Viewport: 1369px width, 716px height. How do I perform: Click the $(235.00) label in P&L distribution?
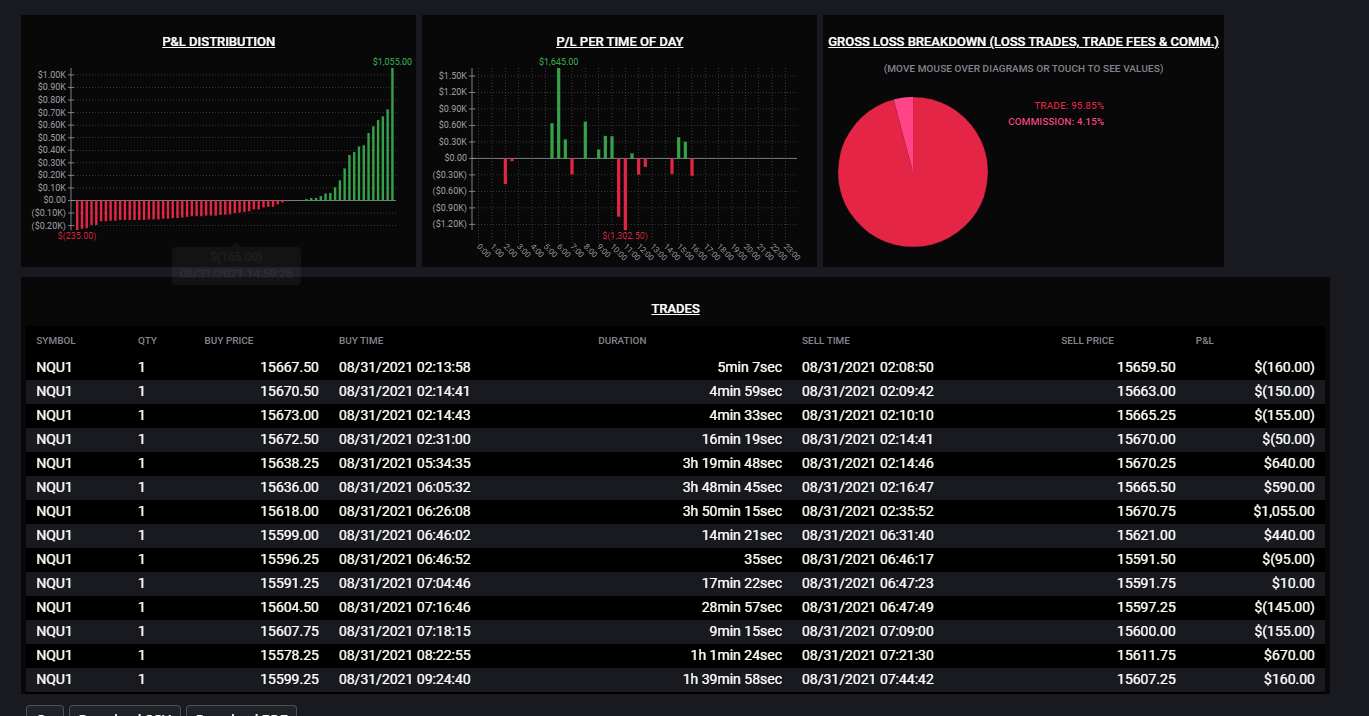(77, 236)
